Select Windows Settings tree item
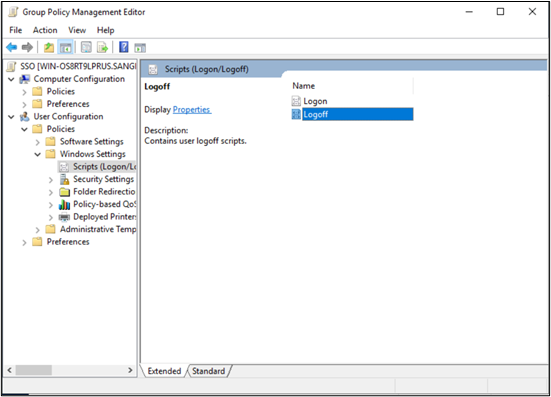Screen dimensions: 551x397 pyautogui.click(x=92, y=154)
